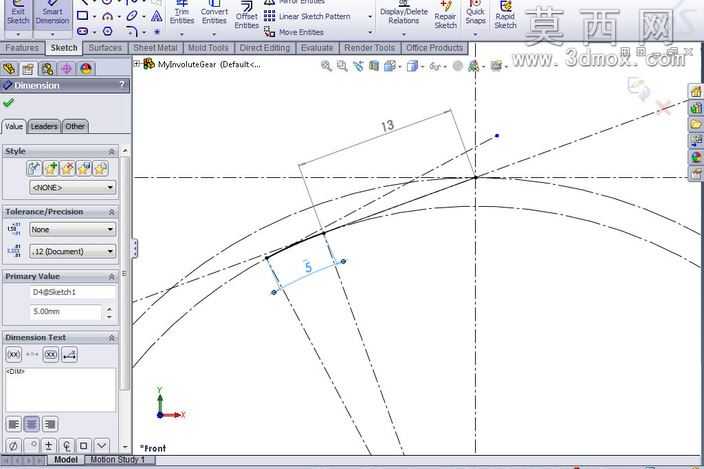Screen dimensions: 704x469
Task: Click Zoom to Area icon
Action: (x=342, y=66)
